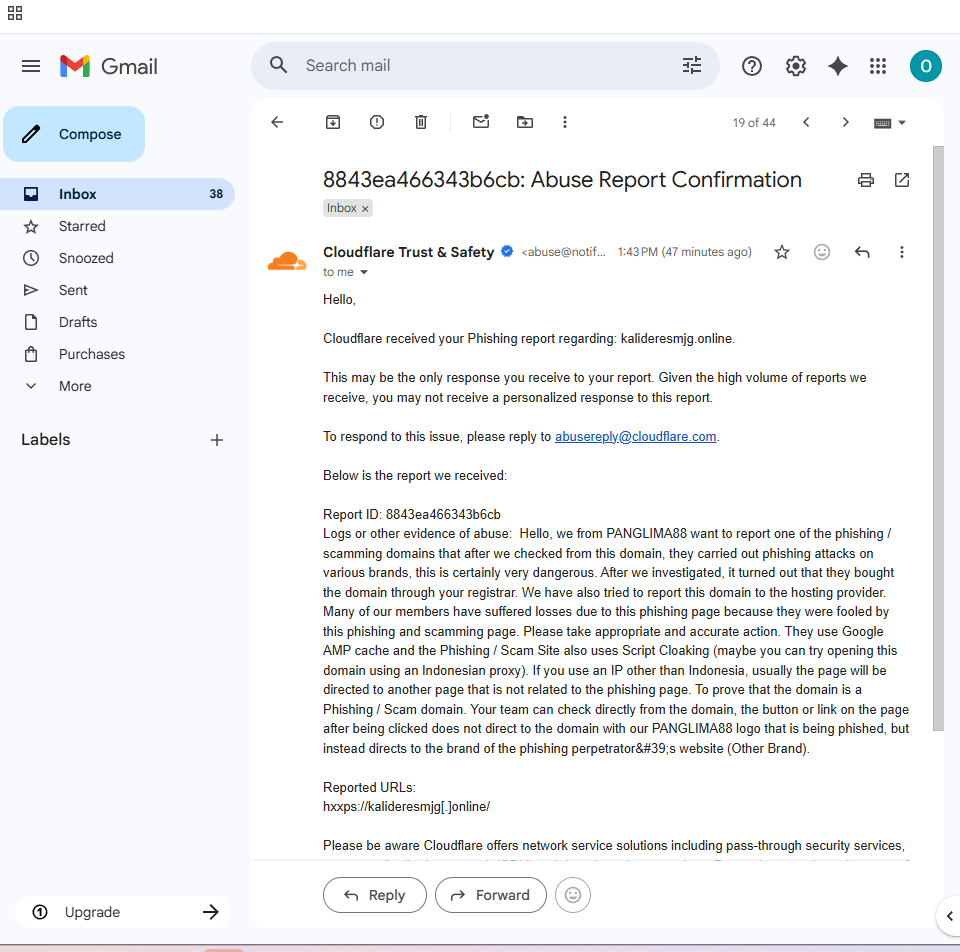Report this email as spam
Screen dimensions: 960x952
[x=377, y=122]
